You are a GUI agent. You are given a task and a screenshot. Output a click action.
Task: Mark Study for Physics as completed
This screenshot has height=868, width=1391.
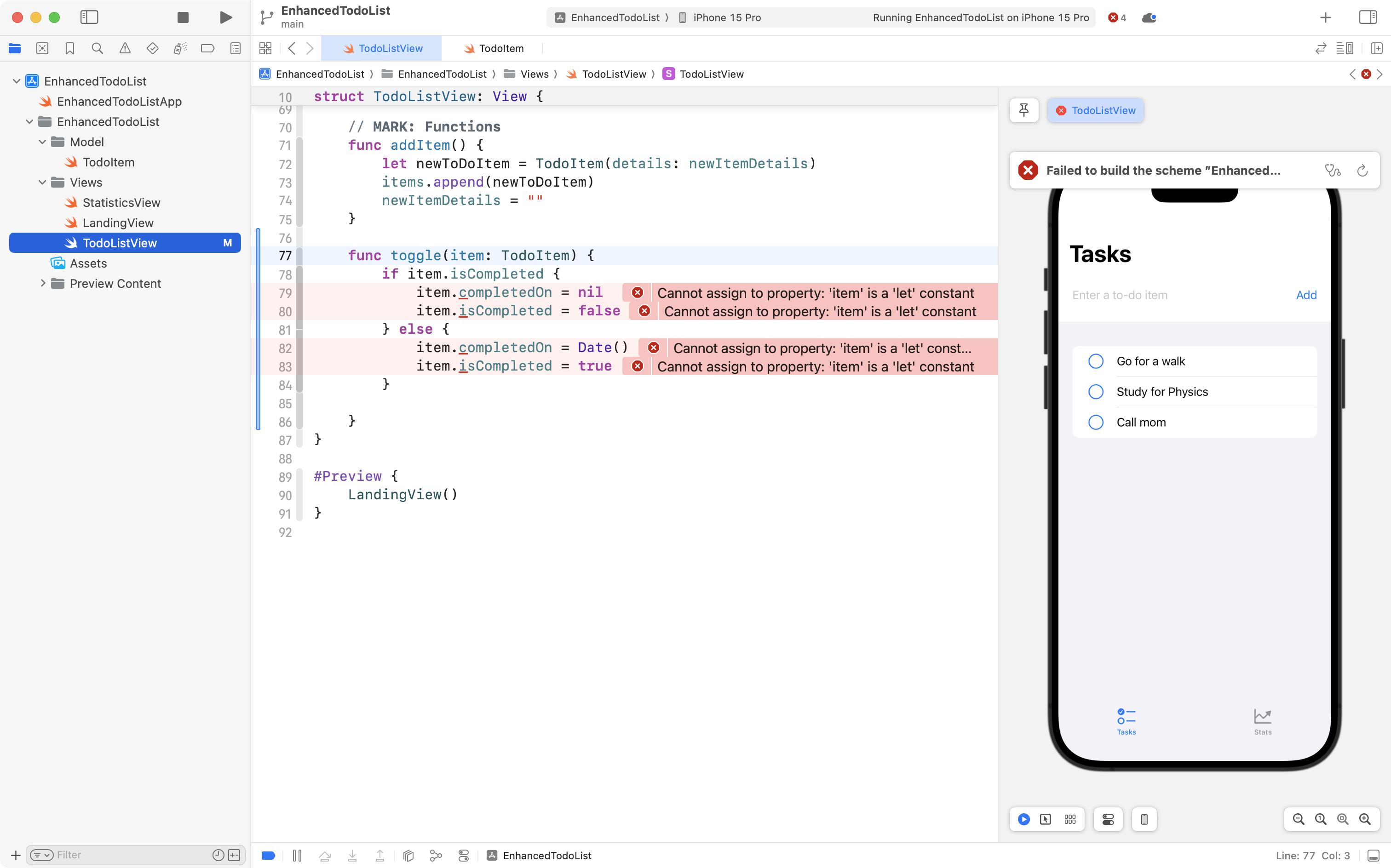pos(1095,392)
